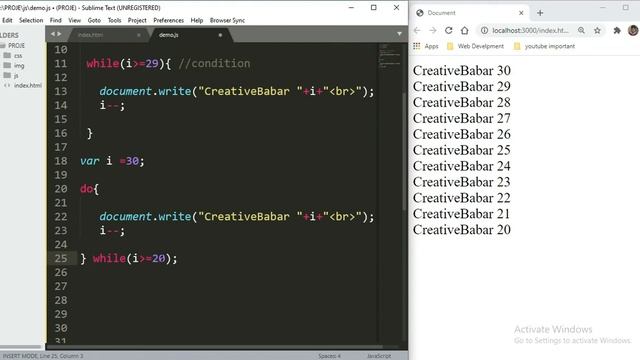Open the js folder in sidebar
The width and height of the screenshot is (640, 360).
(16, 76)
